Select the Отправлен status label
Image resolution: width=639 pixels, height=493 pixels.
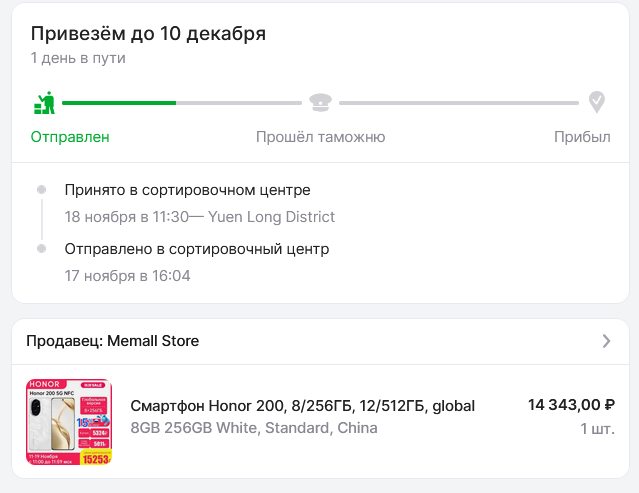(70, 137)
